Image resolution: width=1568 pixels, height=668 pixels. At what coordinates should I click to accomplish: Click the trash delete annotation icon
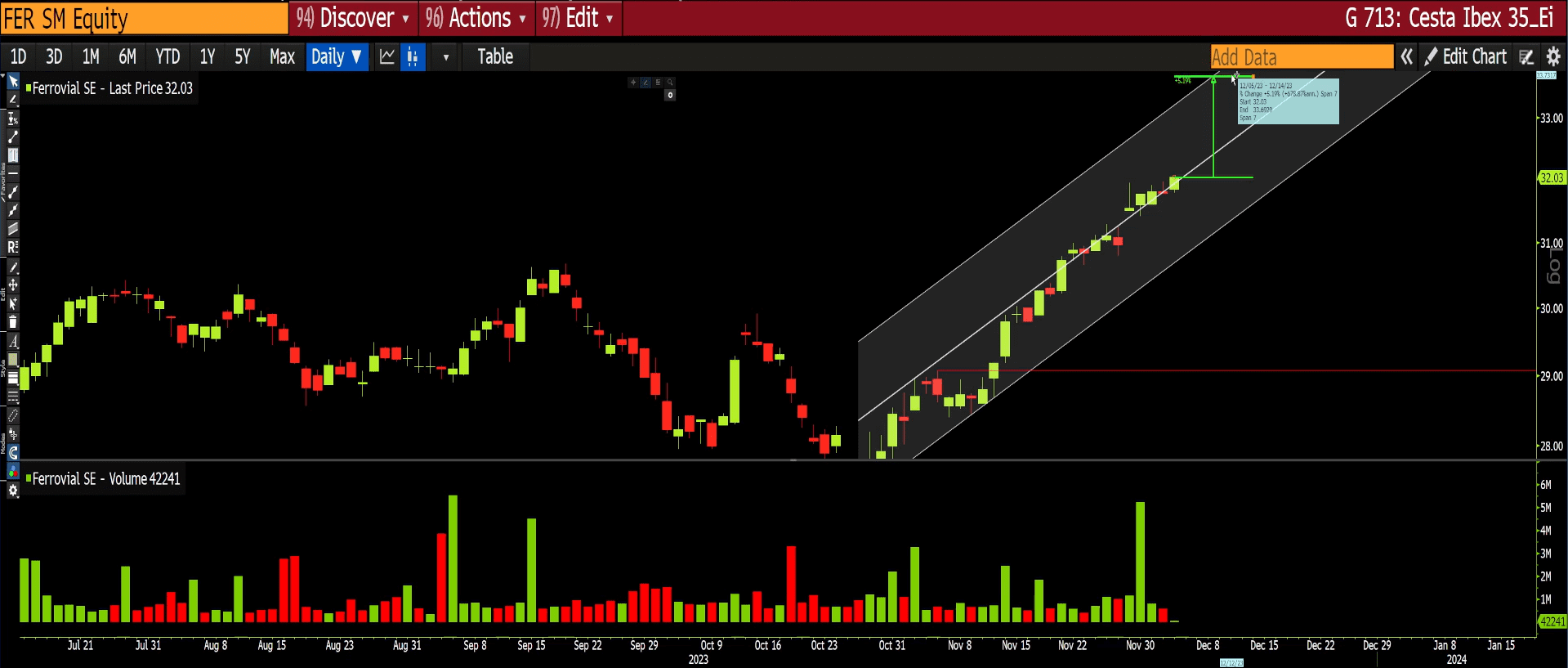pos(13,322)
